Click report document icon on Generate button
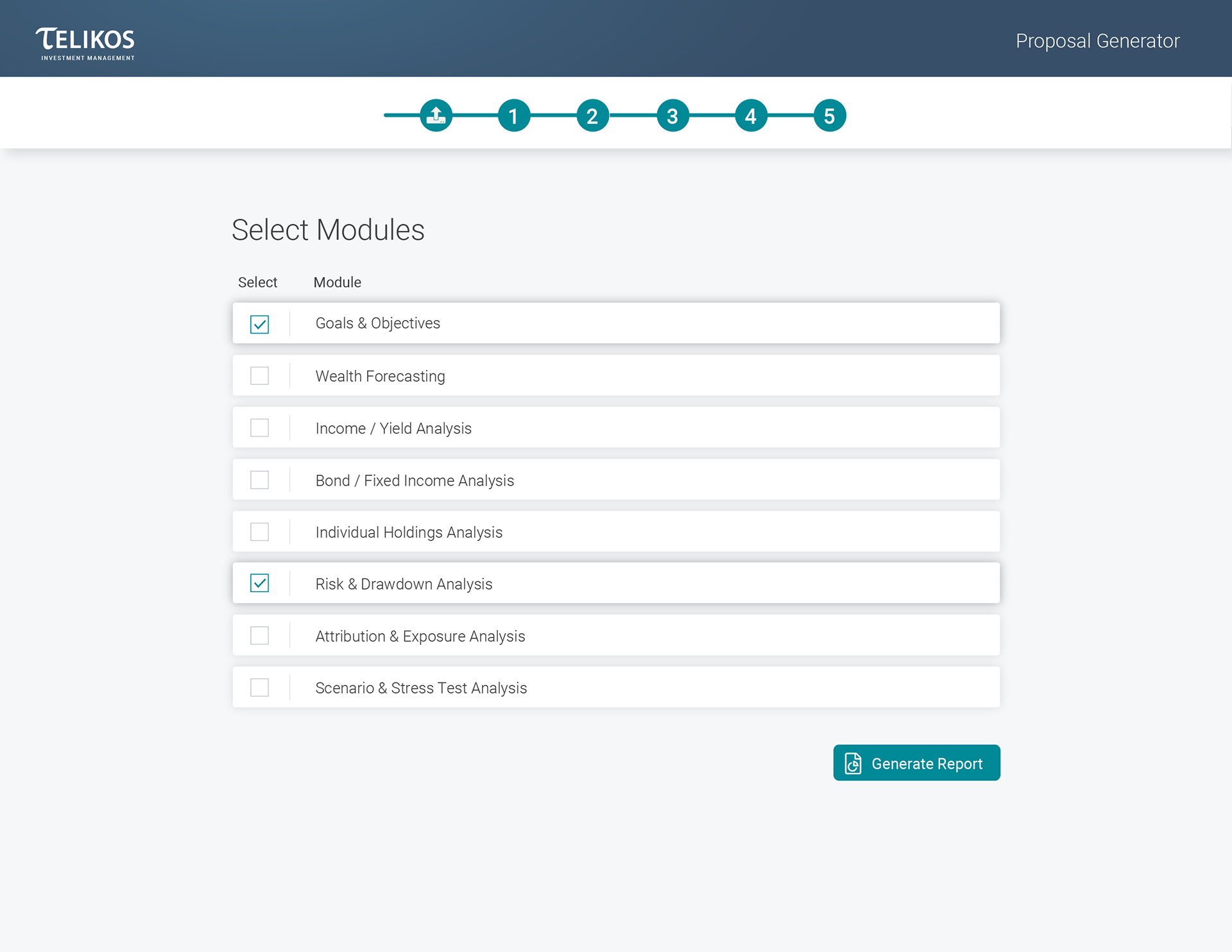Image resolution: width=1232 pixels, height=952 pixels. (x=853, y=763)
